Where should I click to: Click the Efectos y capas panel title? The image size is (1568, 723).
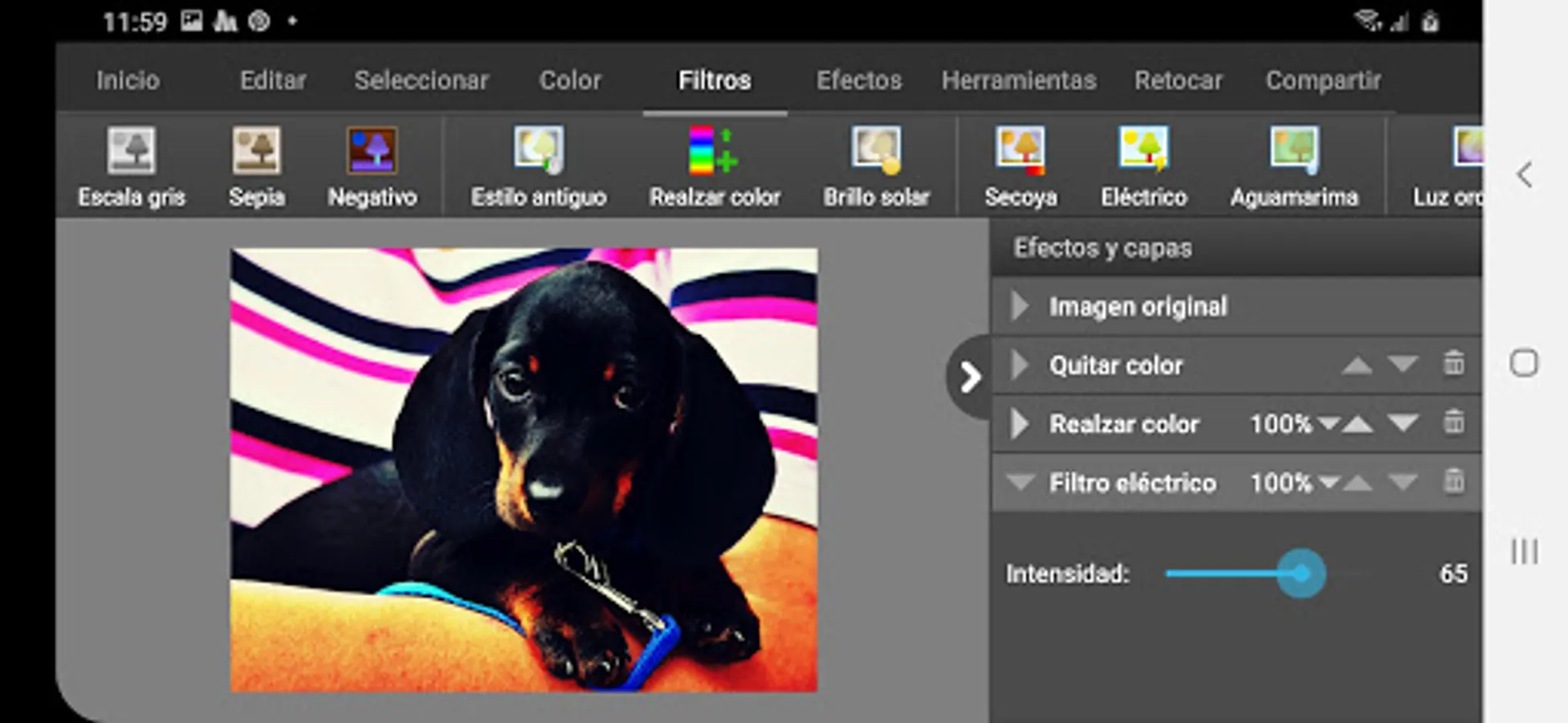coord(1102,248)
